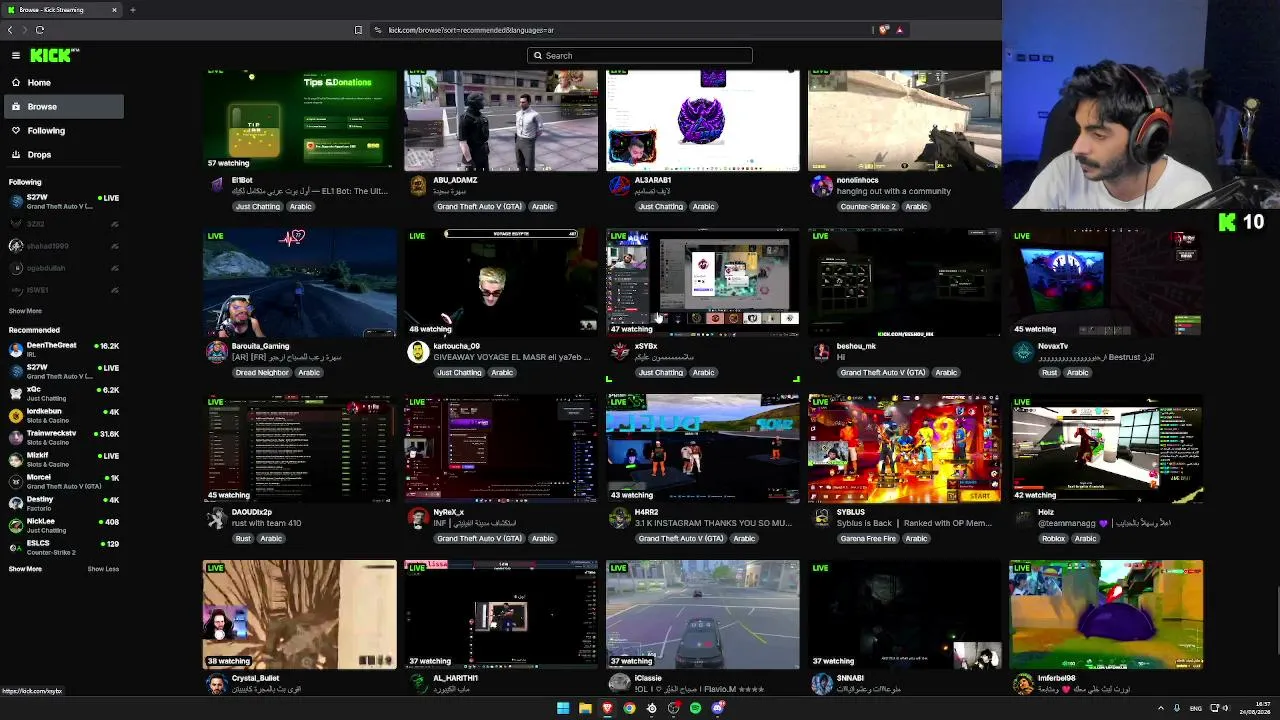Open Discord from taskbar
The image size is (1280, 720).
[x=717, y=708]
